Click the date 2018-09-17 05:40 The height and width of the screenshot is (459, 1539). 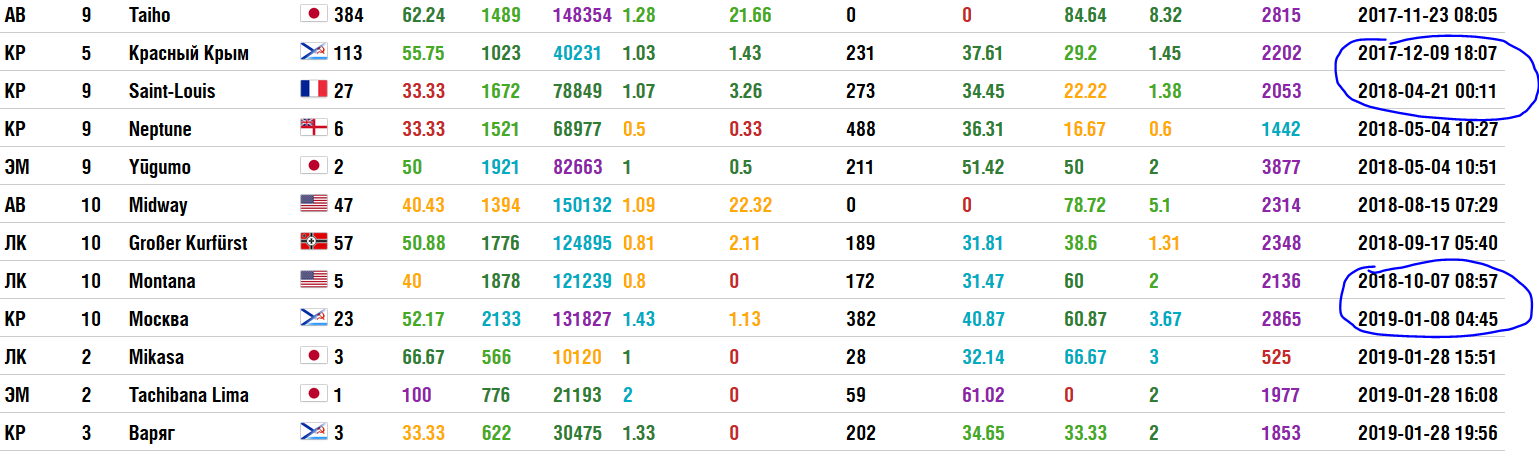[1427, 243]
